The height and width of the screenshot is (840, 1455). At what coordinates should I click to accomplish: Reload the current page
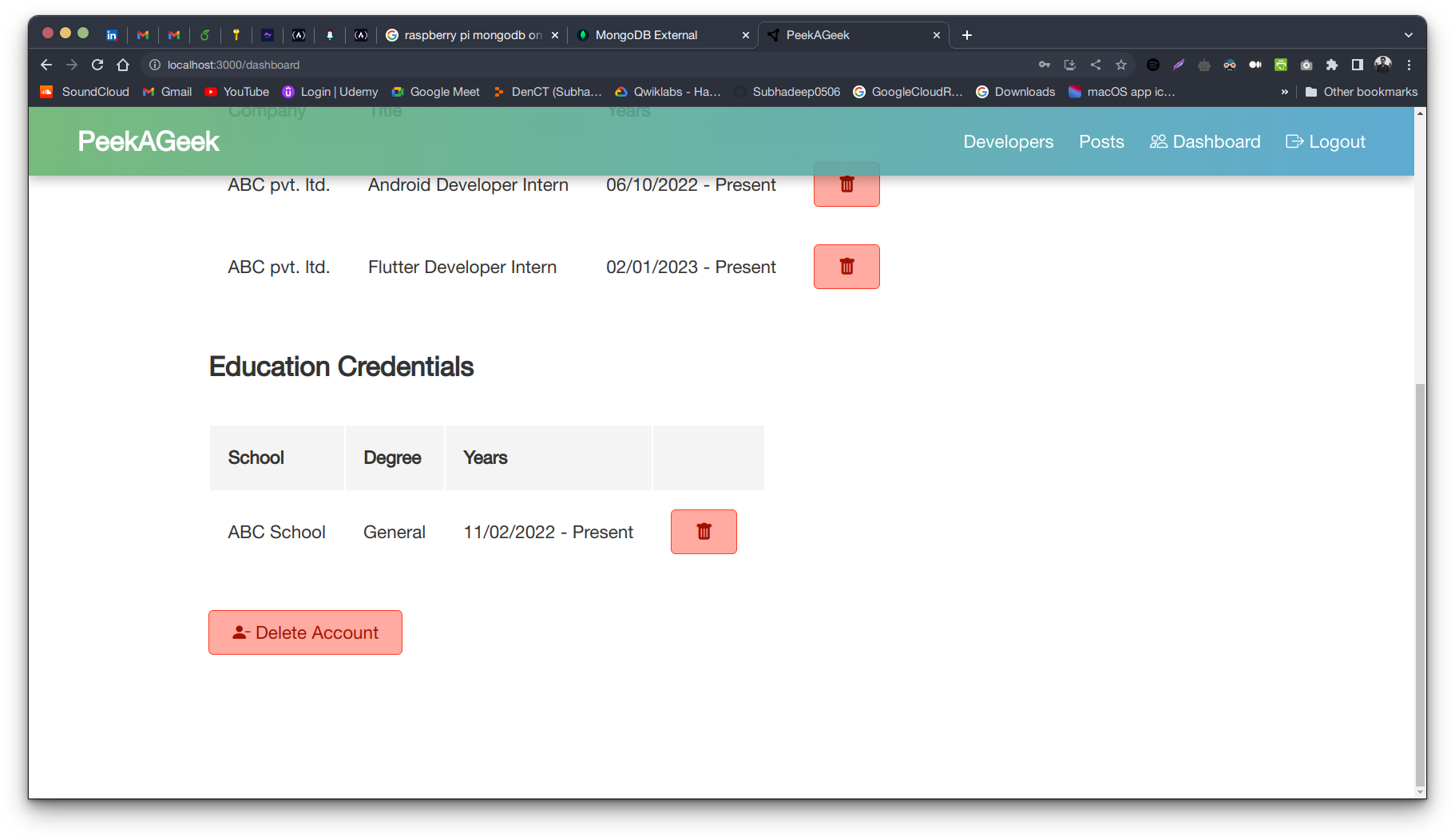pyautogui.click(x=97, y=65)
